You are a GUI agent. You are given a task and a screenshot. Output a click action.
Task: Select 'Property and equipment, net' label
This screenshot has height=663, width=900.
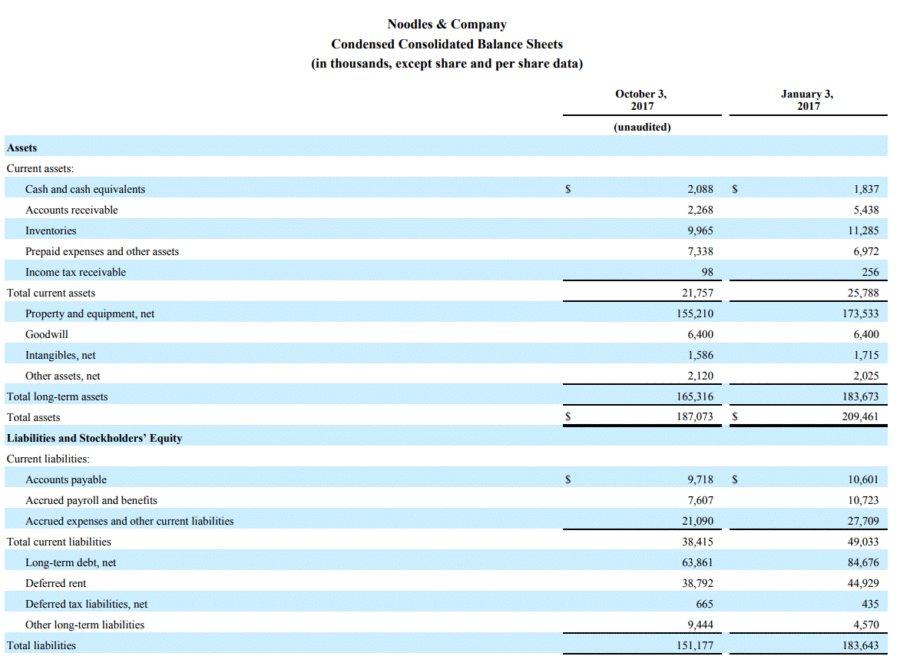pos(90,314)
